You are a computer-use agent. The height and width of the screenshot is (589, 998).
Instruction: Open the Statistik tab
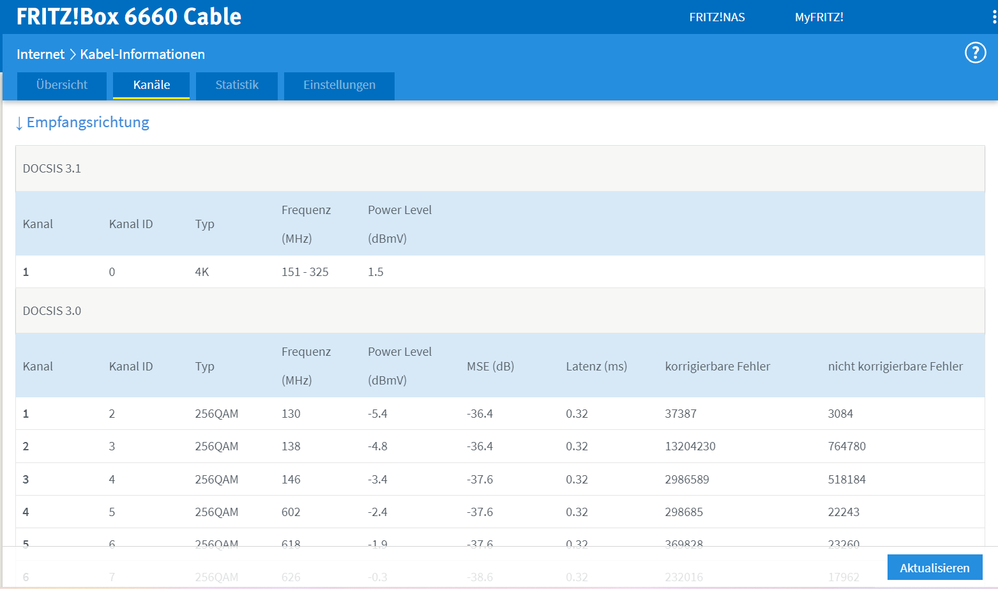tap(237, 85)
